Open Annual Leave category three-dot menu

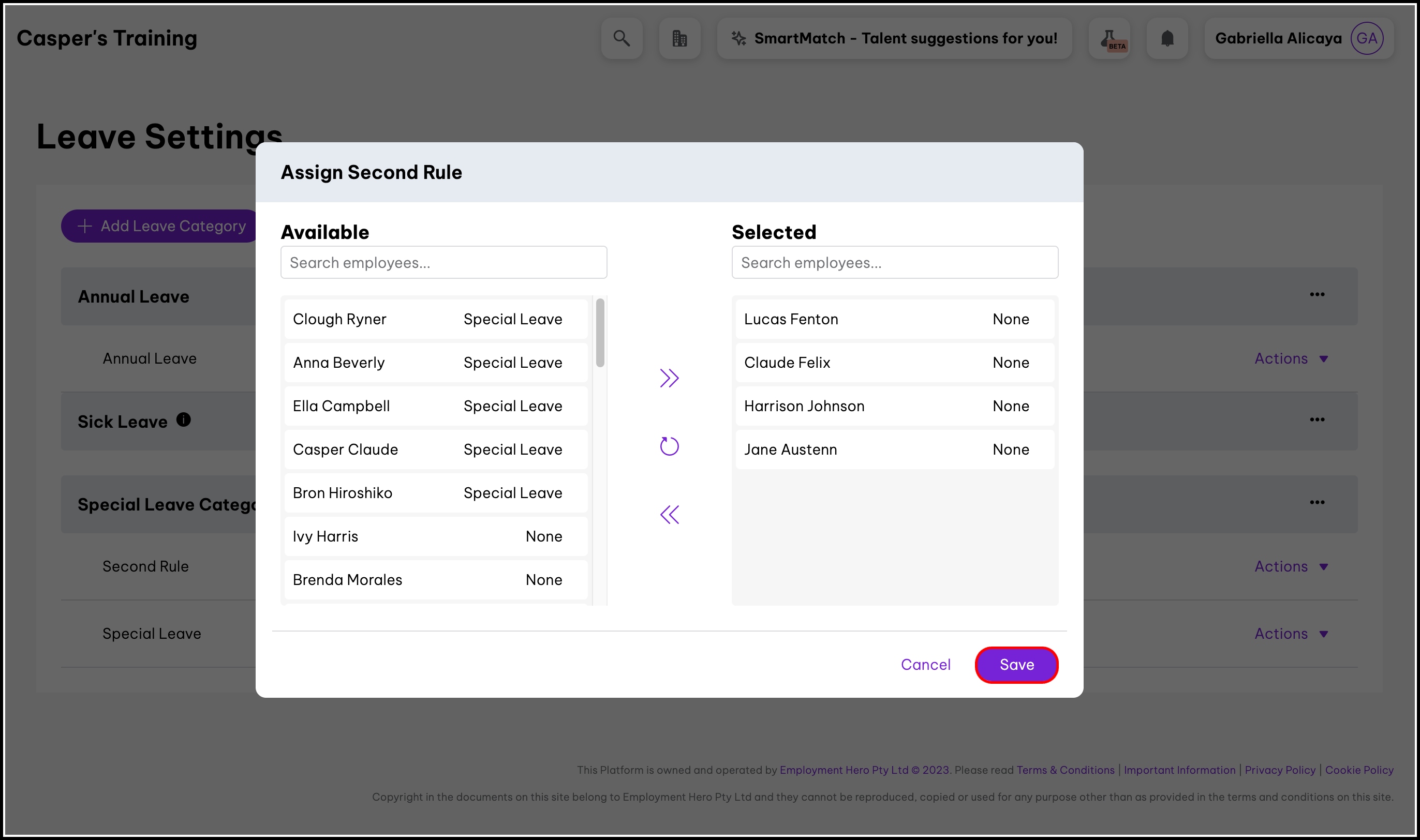(1317, 294)
